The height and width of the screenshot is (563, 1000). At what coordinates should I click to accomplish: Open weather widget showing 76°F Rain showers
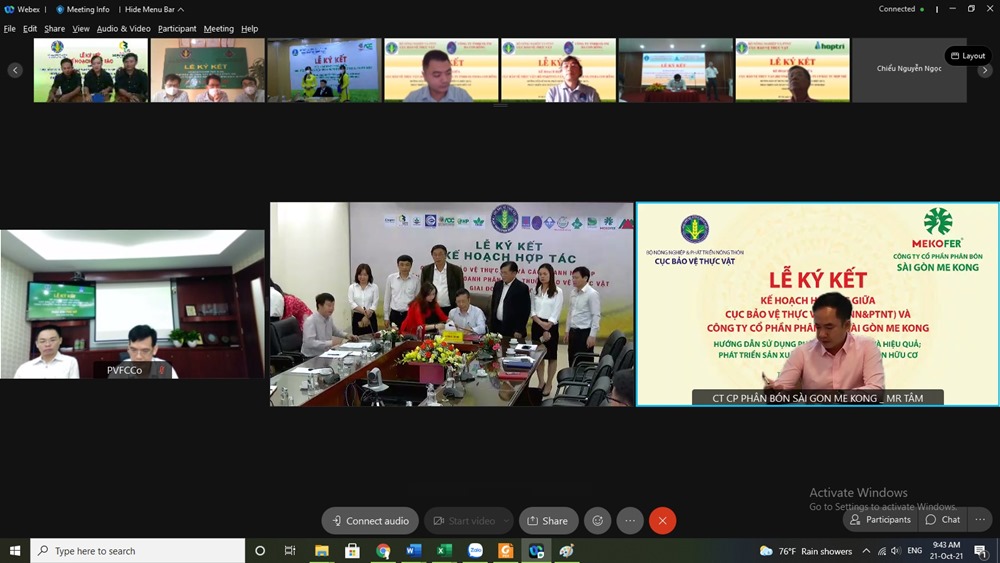tap(806, 551)
